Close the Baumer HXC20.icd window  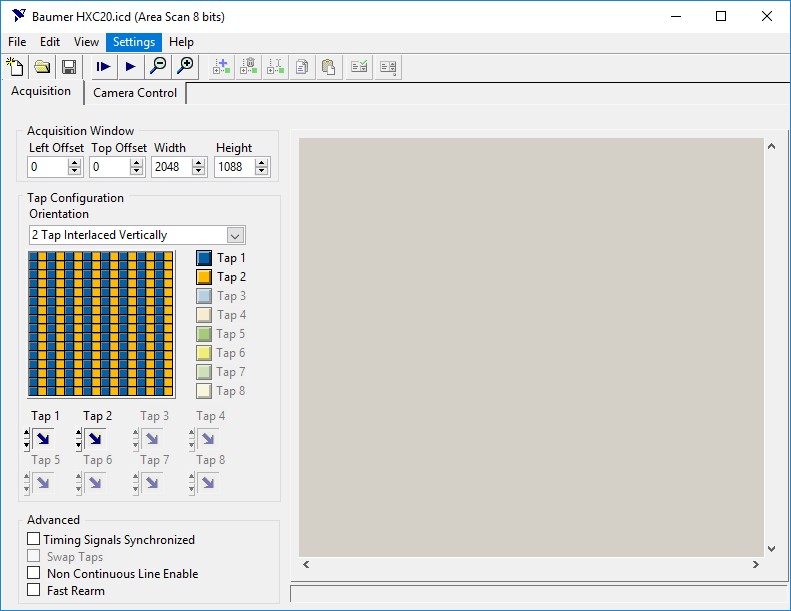click(x=767, y=16)
